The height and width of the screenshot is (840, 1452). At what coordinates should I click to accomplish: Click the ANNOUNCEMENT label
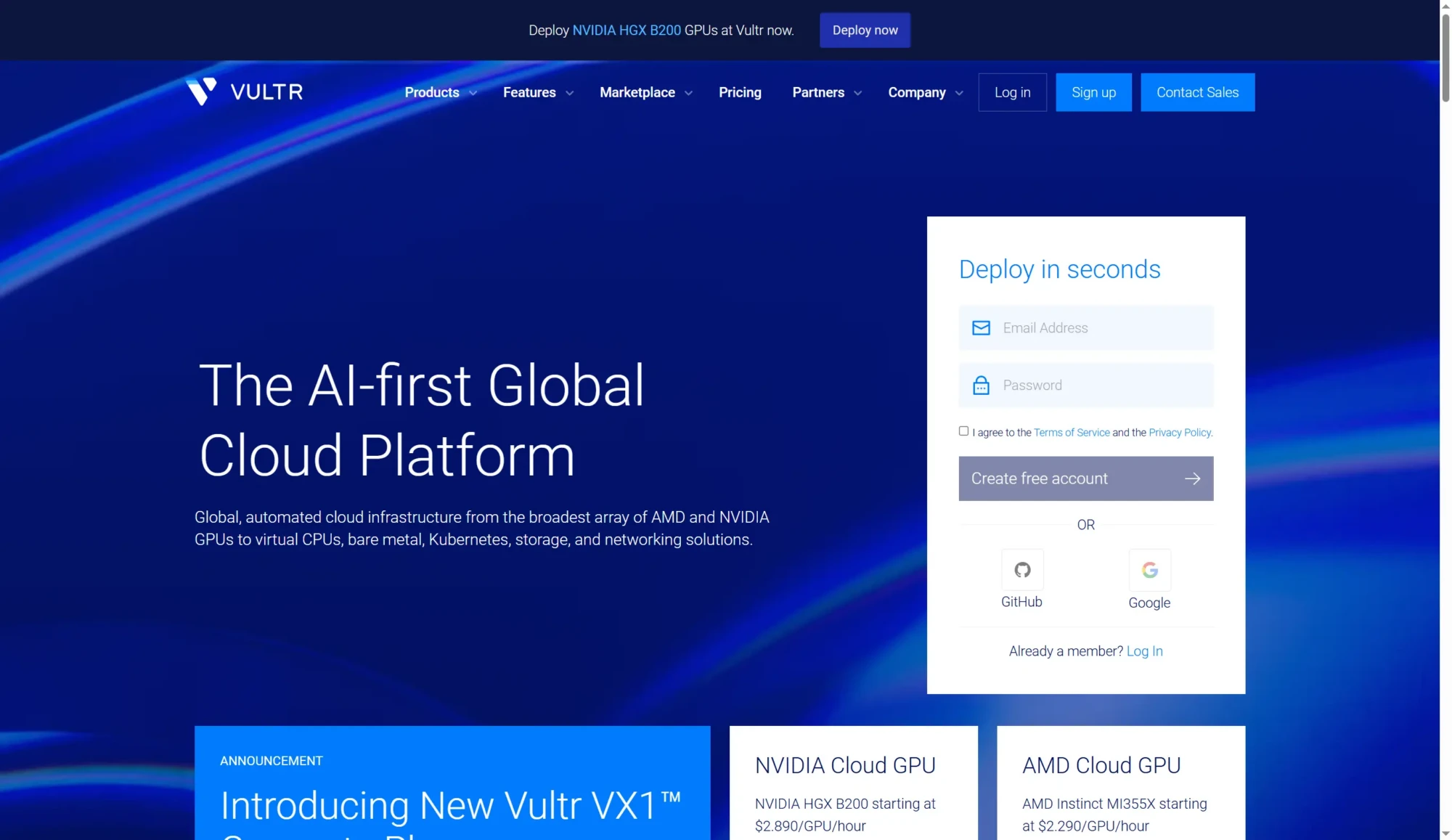click(272, 761)
